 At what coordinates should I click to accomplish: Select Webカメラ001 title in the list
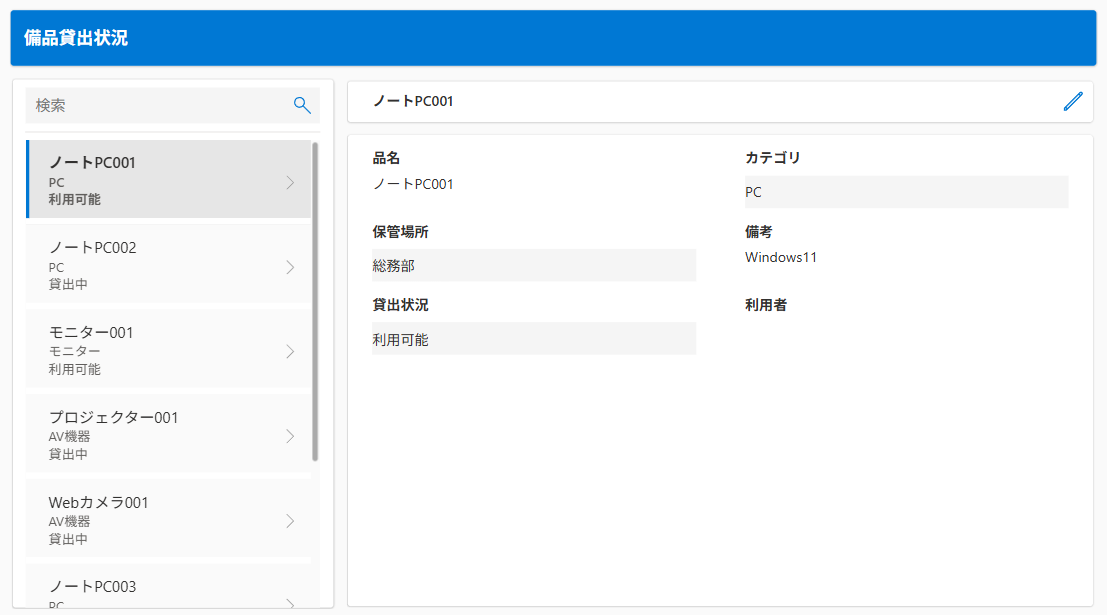pos(98,503)
